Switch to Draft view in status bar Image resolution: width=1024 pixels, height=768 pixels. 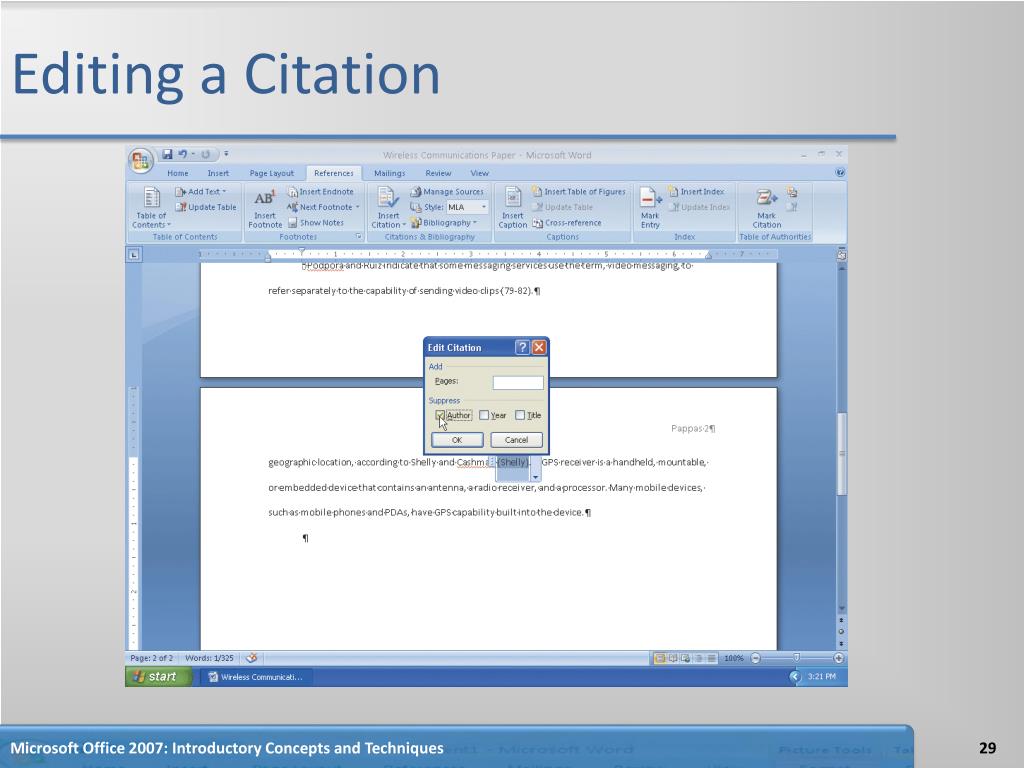[x=711, y=658]
